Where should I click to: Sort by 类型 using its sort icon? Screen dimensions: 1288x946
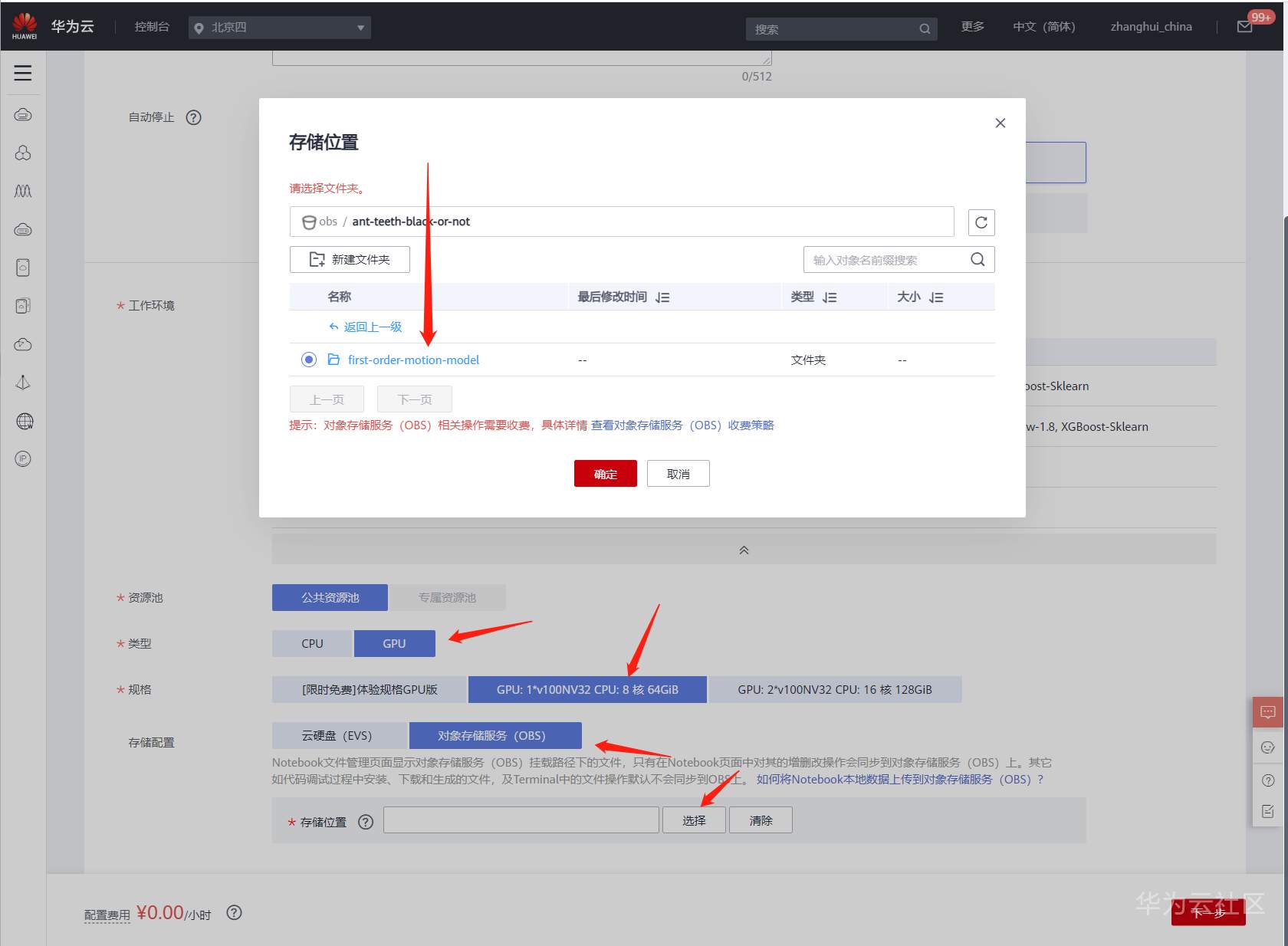click(830, 297)
